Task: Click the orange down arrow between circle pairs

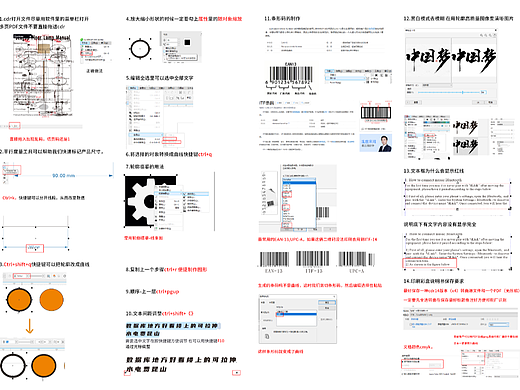Action: tap(29, 326)
